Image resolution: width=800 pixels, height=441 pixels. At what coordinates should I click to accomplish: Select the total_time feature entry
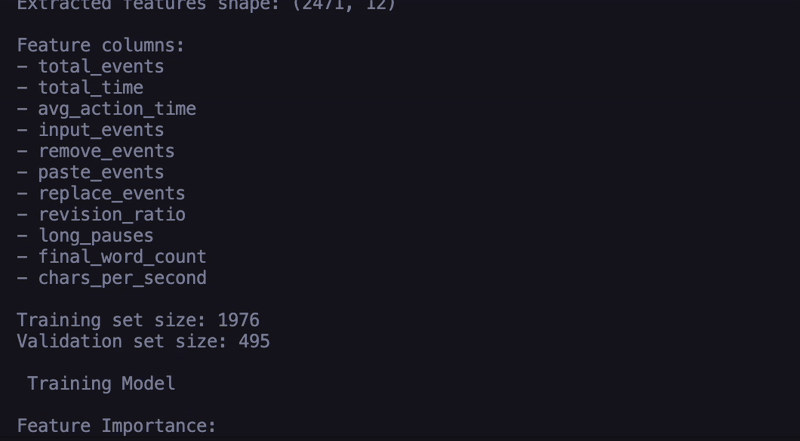pos(91,88)
